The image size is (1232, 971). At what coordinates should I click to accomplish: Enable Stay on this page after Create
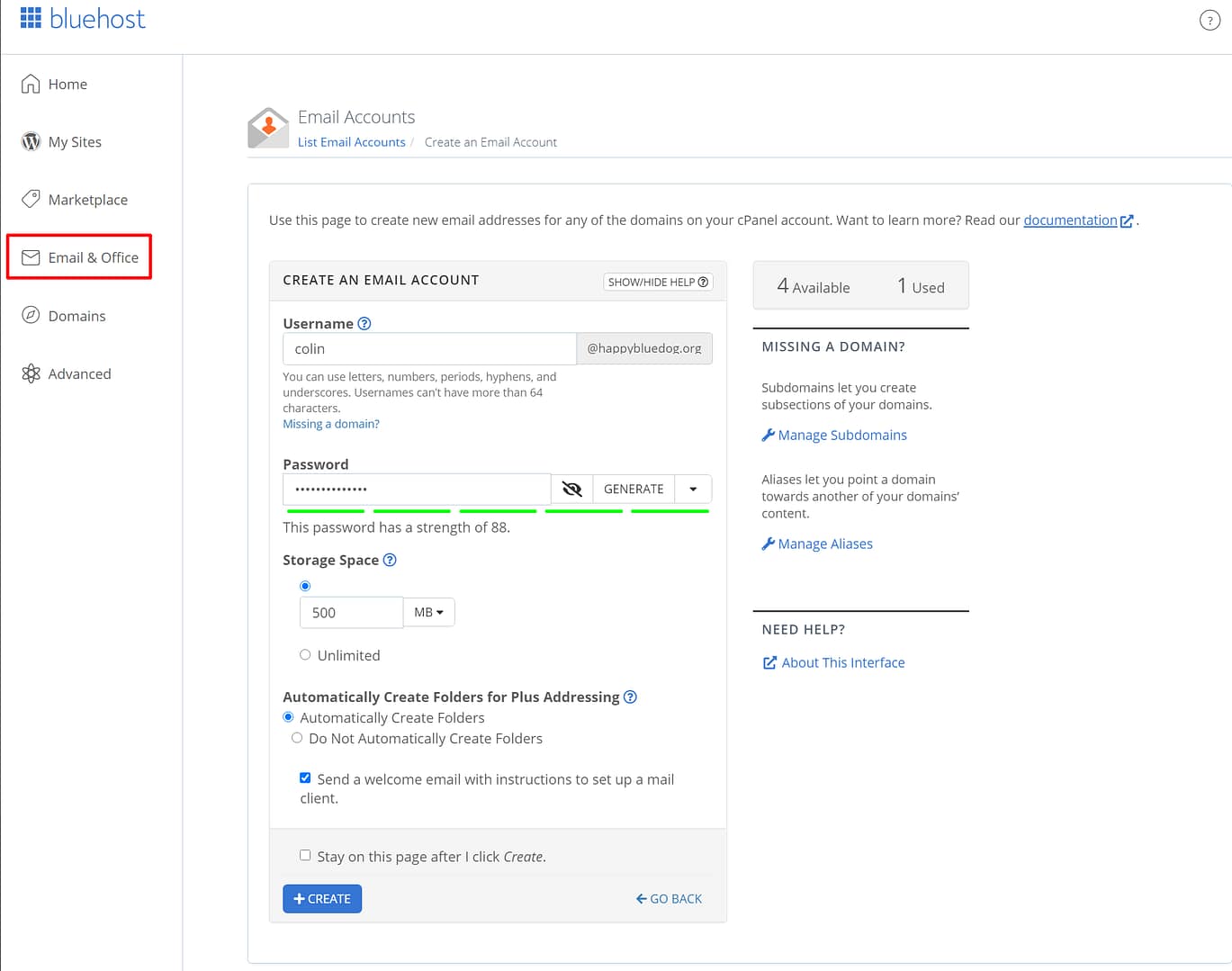point(305,854)
